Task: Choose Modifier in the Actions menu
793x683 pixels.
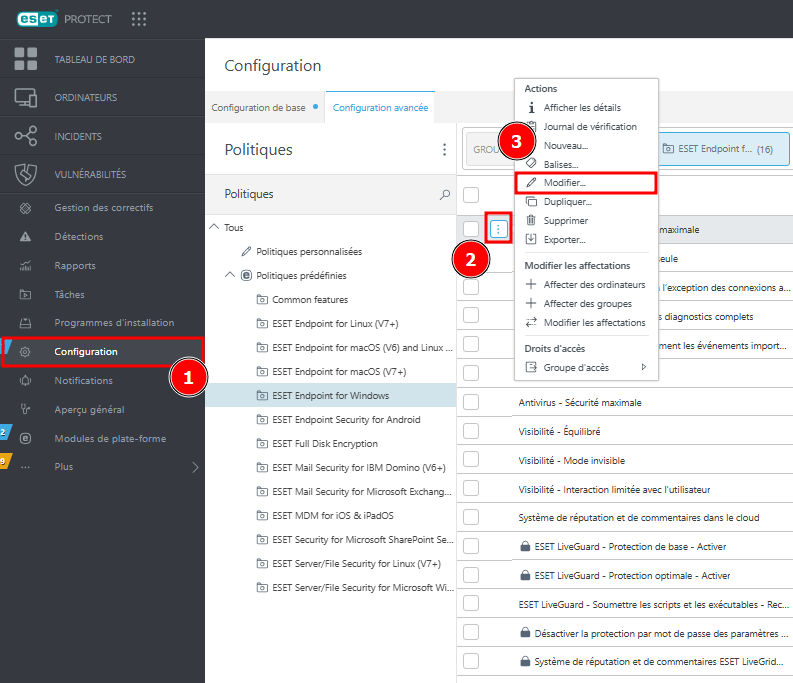Action: coord(586,183)
